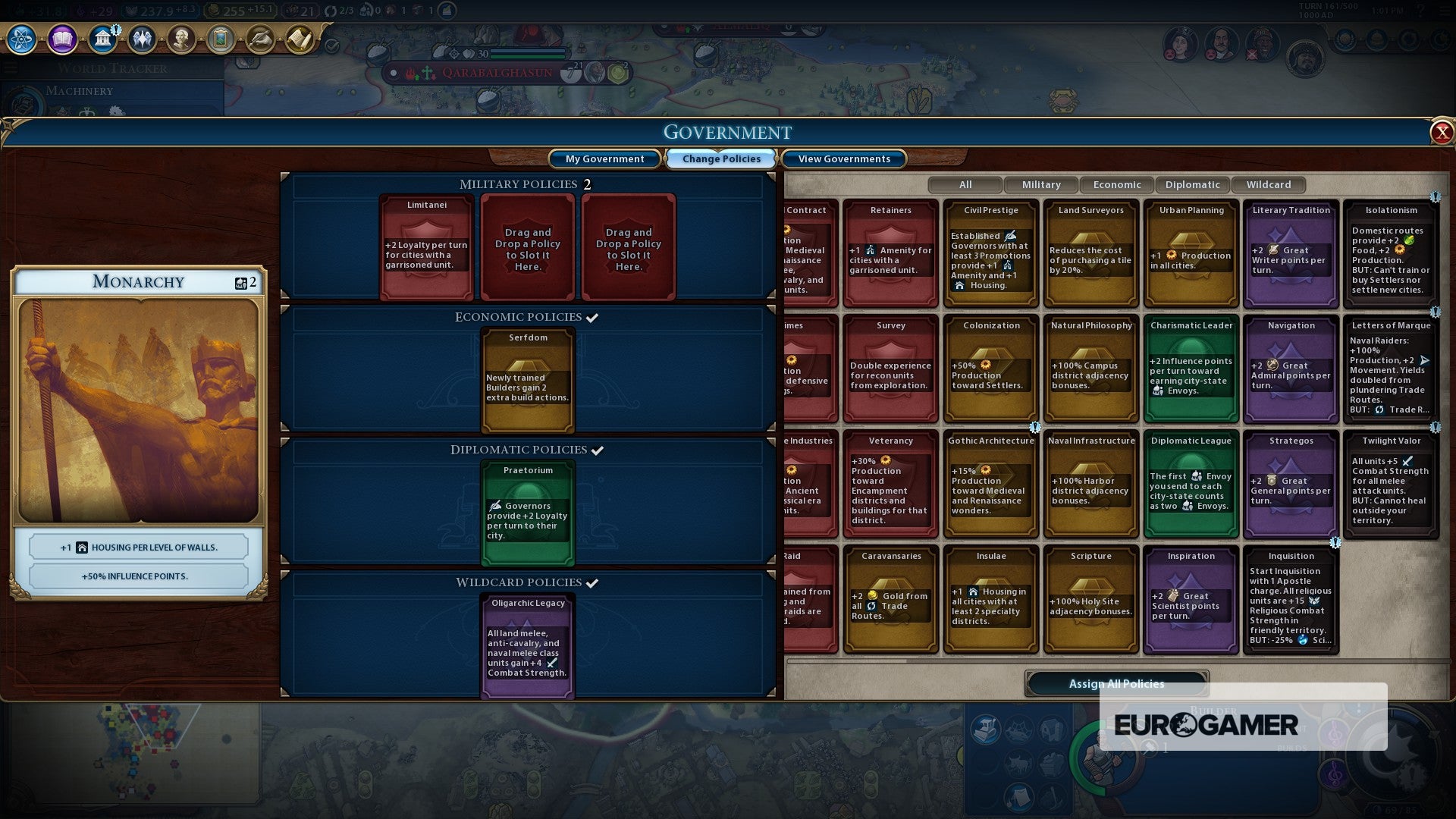1456x819 pixels.
Task: Open the Historic Moments quill icon
Action: tap(260, 39)
